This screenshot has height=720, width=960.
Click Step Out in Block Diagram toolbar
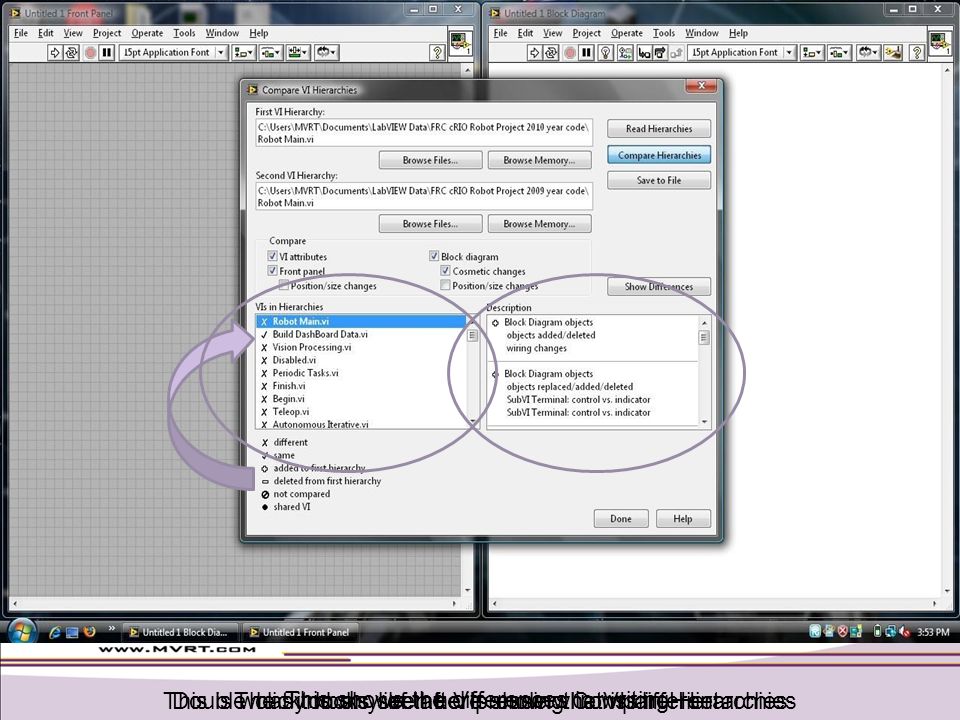tap(676, 53)
